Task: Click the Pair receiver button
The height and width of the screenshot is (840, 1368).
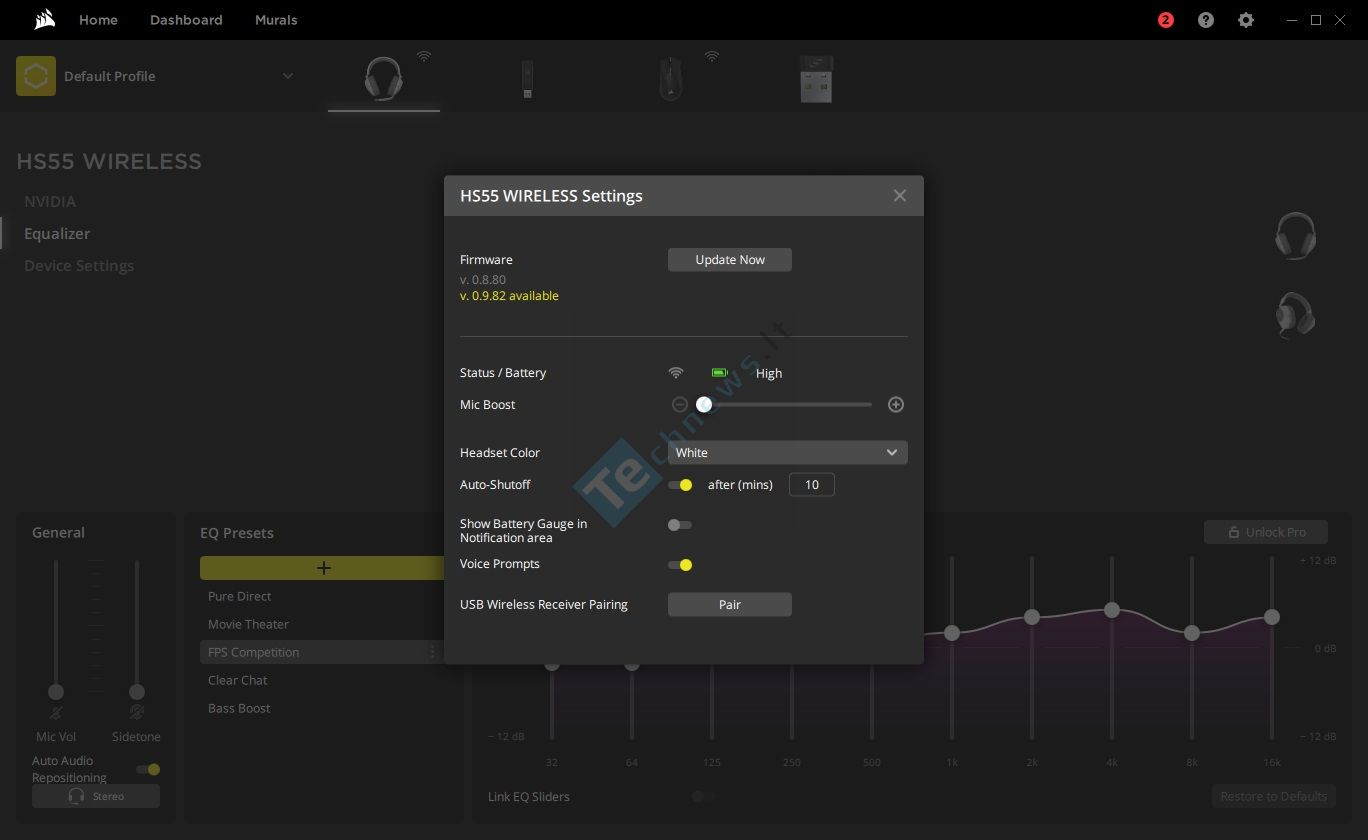Action: [x=730, y=605]
